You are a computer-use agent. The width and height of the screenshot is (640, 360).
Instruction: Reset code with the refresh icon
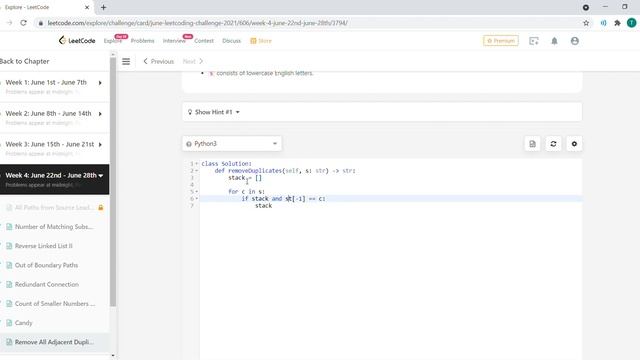553,144
